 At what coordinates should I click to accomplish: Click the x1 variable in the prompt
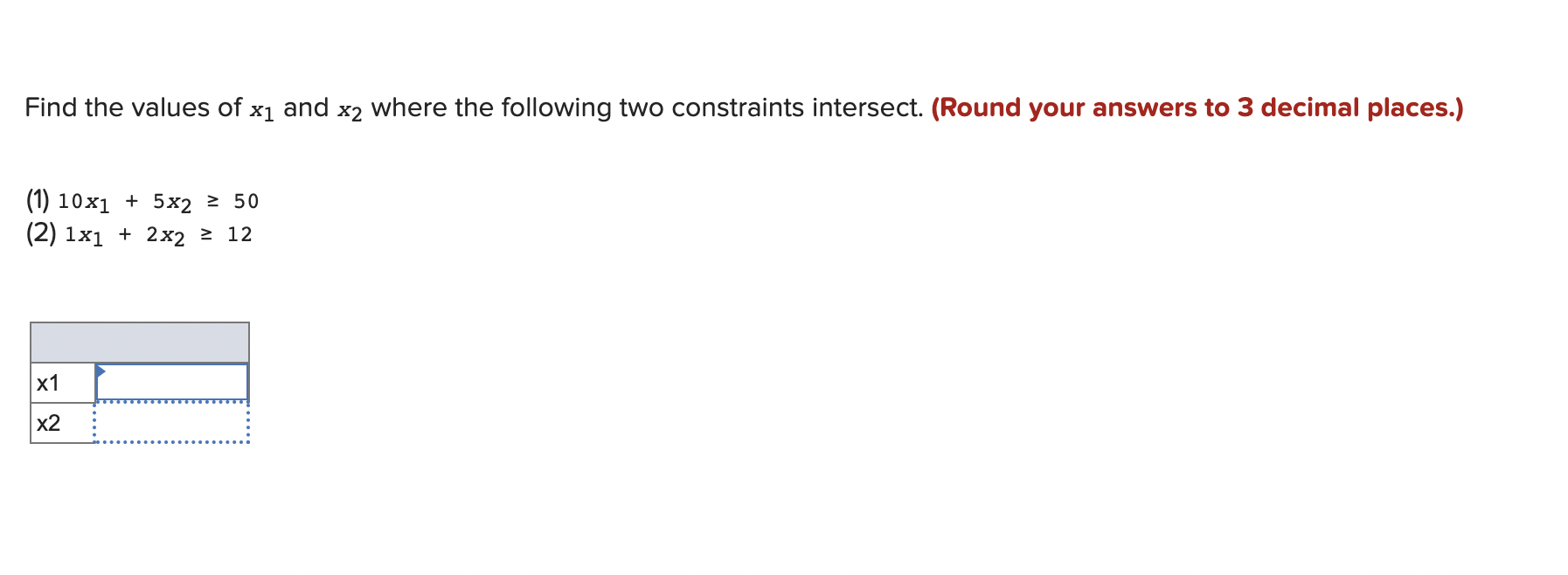[x=259, y=111]
